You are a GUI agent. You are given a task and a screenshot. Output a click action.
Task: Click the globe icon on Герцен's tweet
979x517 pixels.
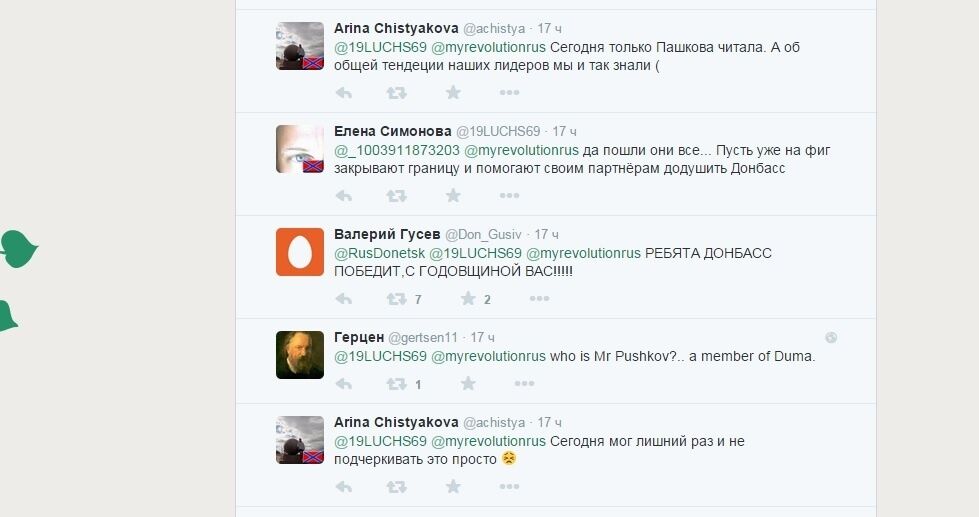(830, 338)
